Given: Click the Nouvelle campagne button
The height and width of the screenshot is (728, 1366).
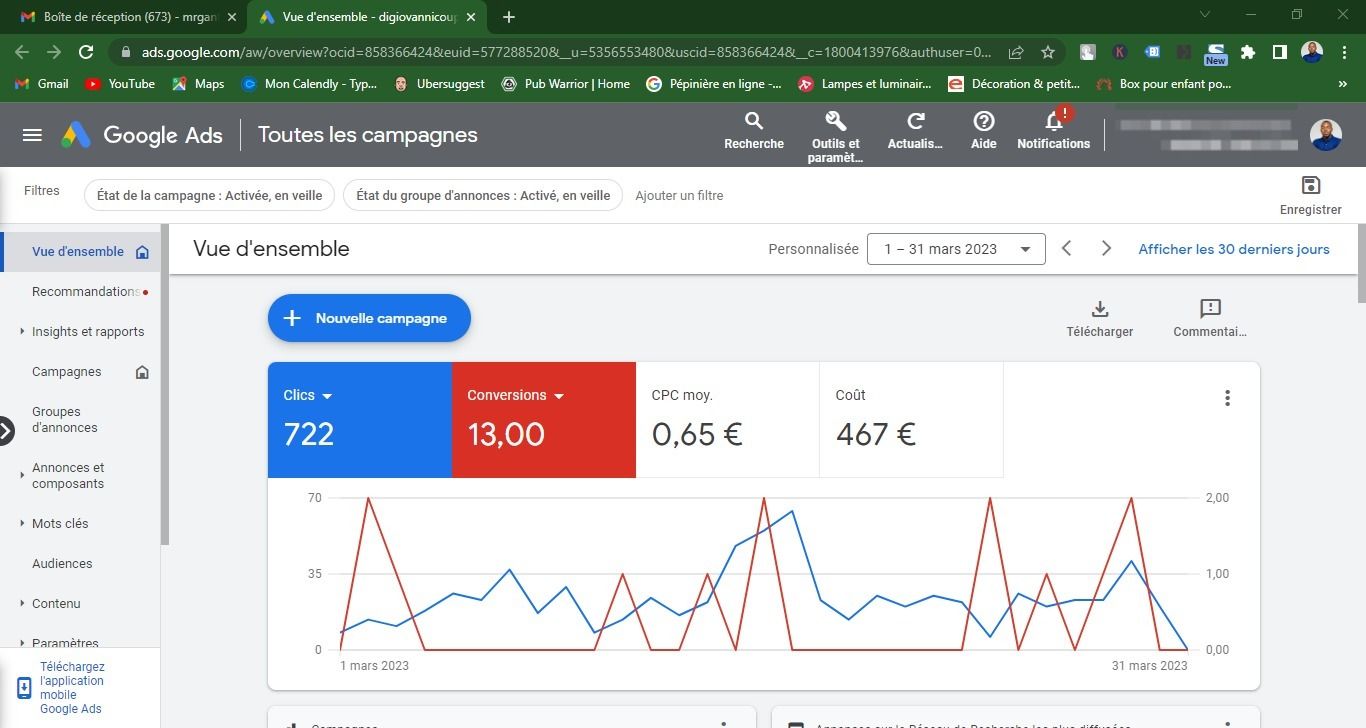Looking at the screenshot, I should (369, 318).
